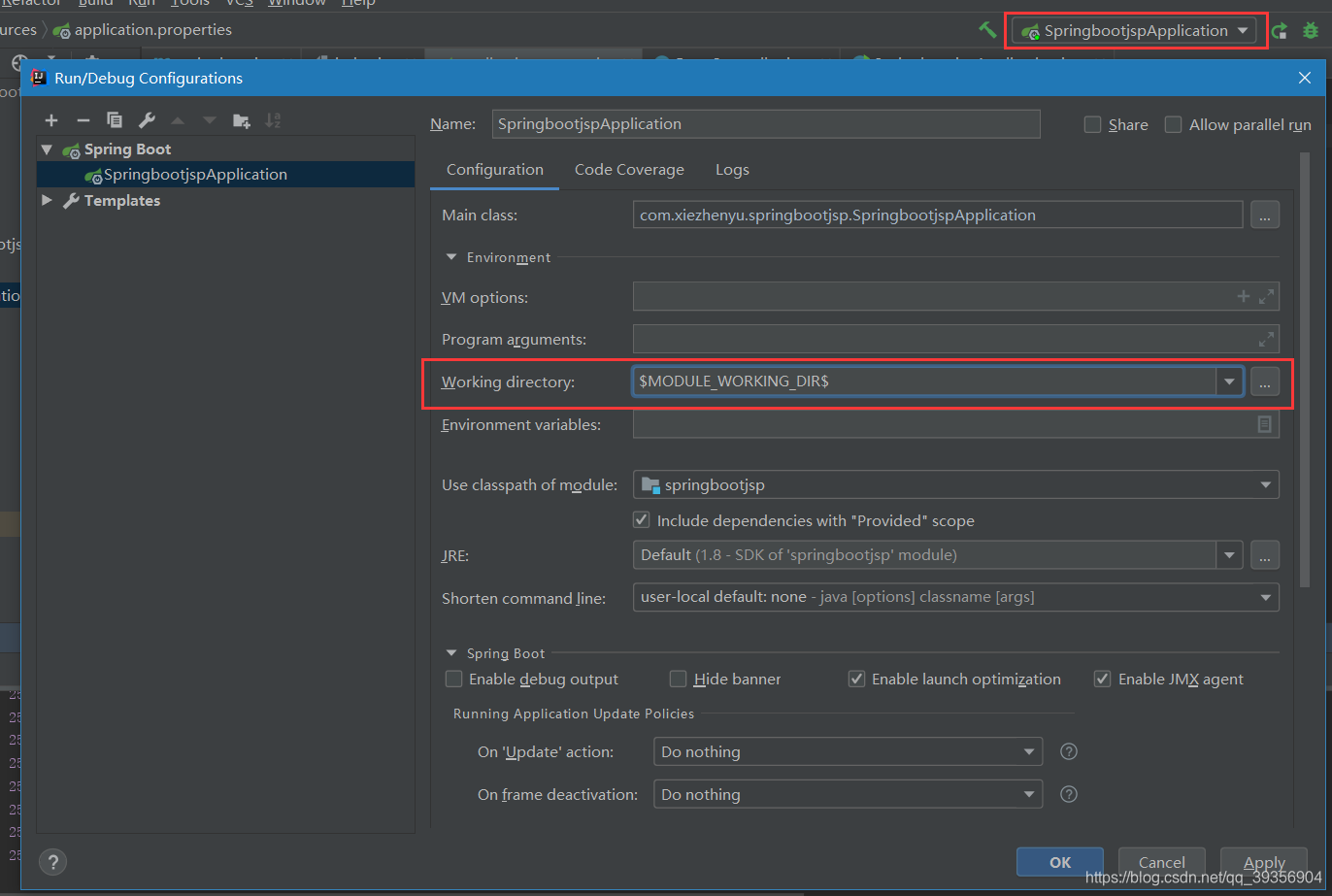Switch to Configuration tab

point(495,170)
